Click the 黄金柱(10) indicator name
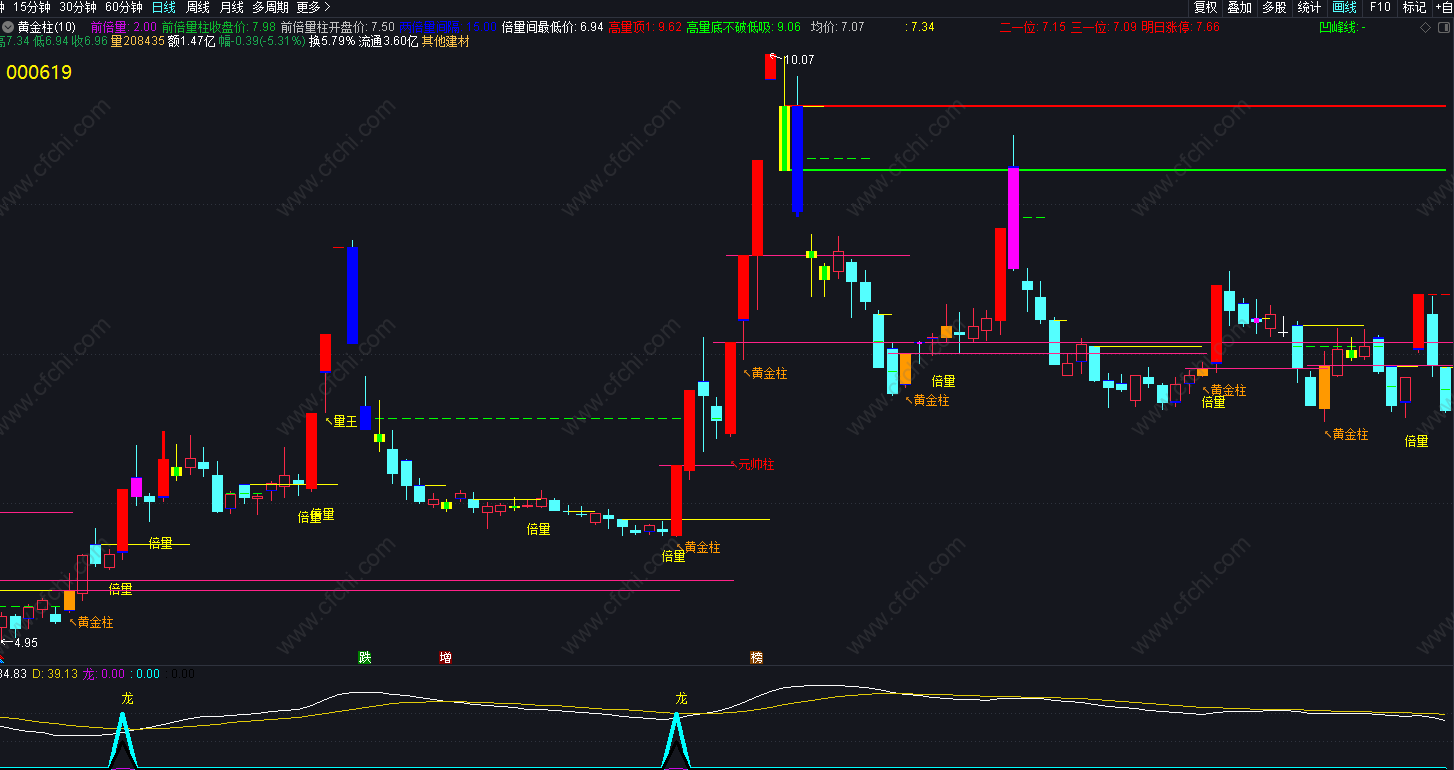Image resolution: width=1454 pixels, height=770 pixels. click(x=46, y=27)
